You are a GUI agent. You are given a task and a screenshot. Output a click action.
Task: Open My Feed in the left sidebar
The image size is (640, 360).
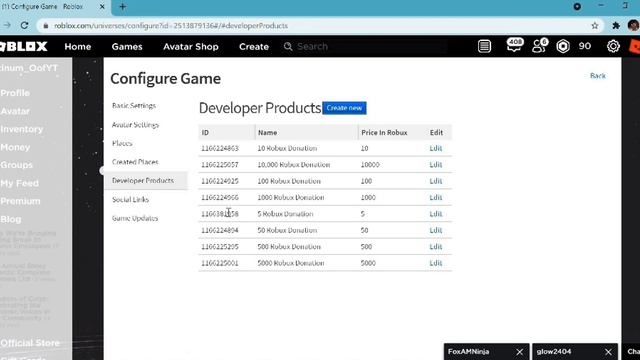pos(20,183)
